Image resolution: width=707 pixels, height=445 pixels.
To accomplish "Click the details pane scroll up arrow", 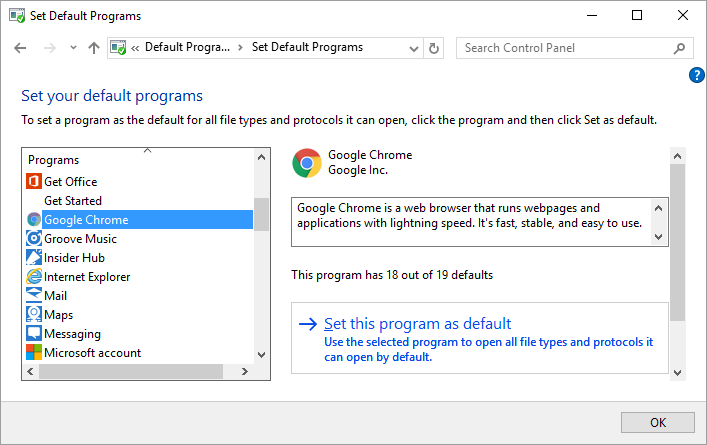I will [x=677, y=156].
